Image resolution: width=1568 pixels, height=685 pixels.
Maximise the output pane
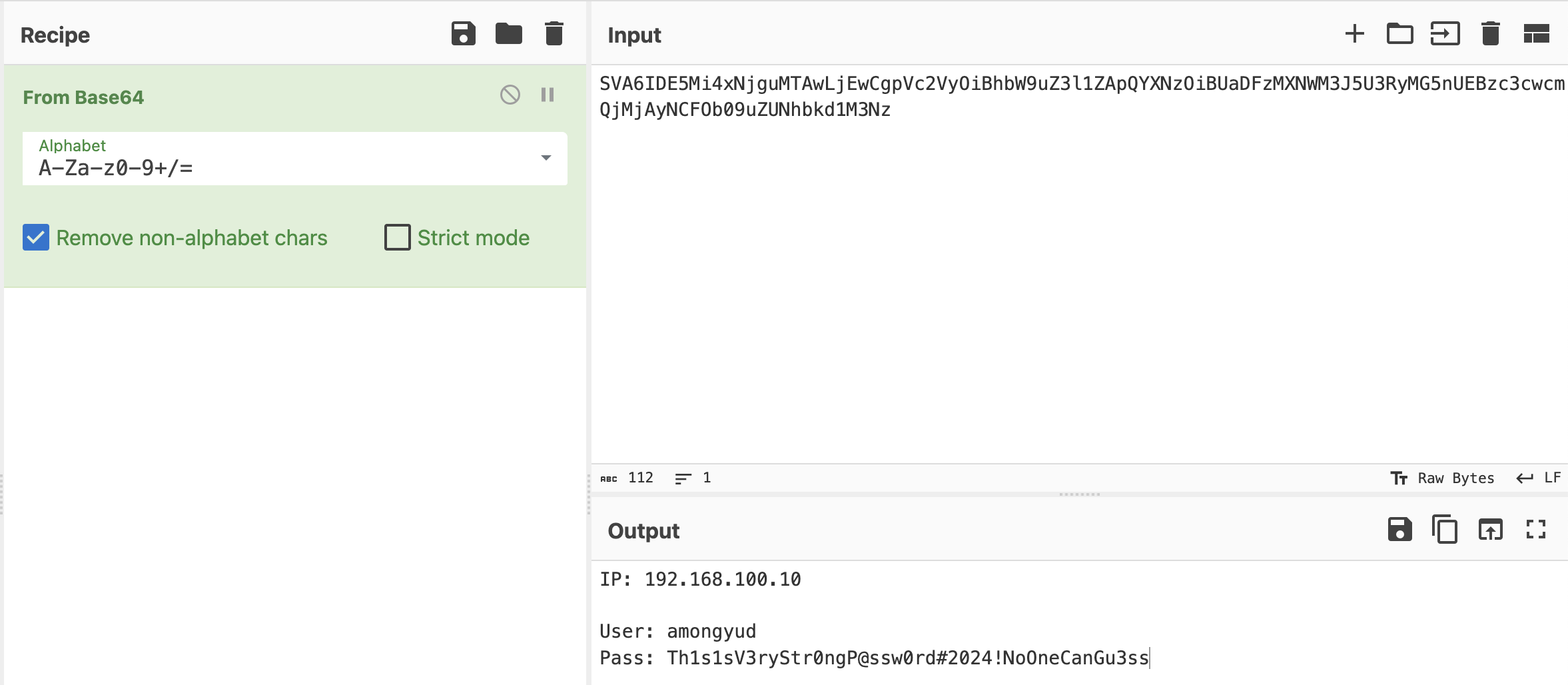click(1536, 530)
